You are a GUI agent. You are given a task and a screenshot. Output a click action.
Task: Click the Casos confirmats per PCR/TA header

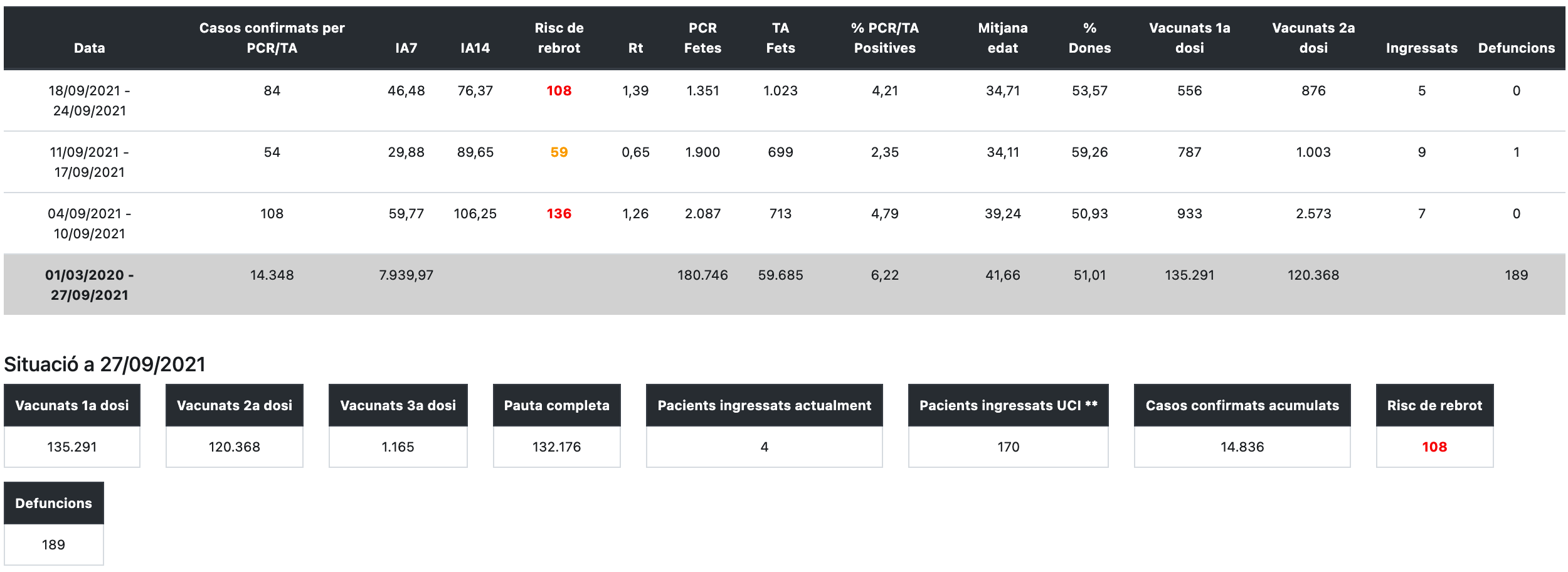click(x=272, y=38)
